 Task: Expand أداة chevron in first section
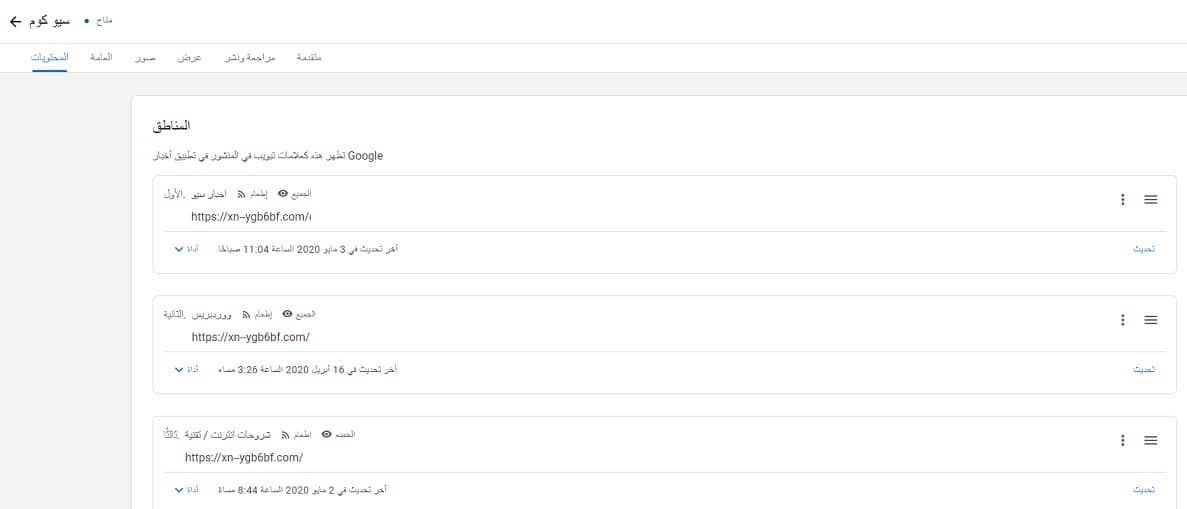pyautogui.click(x=179, y=249)
